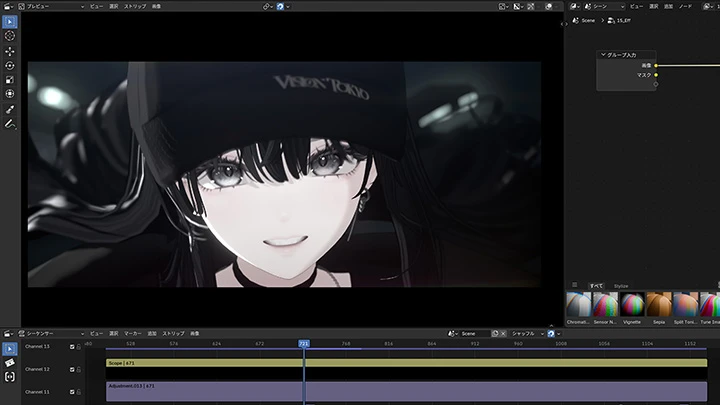The height and width of the screenshot is (405, 720).
Task: Toggle mute checkbox for Channel 13
Action: [72, 347]
